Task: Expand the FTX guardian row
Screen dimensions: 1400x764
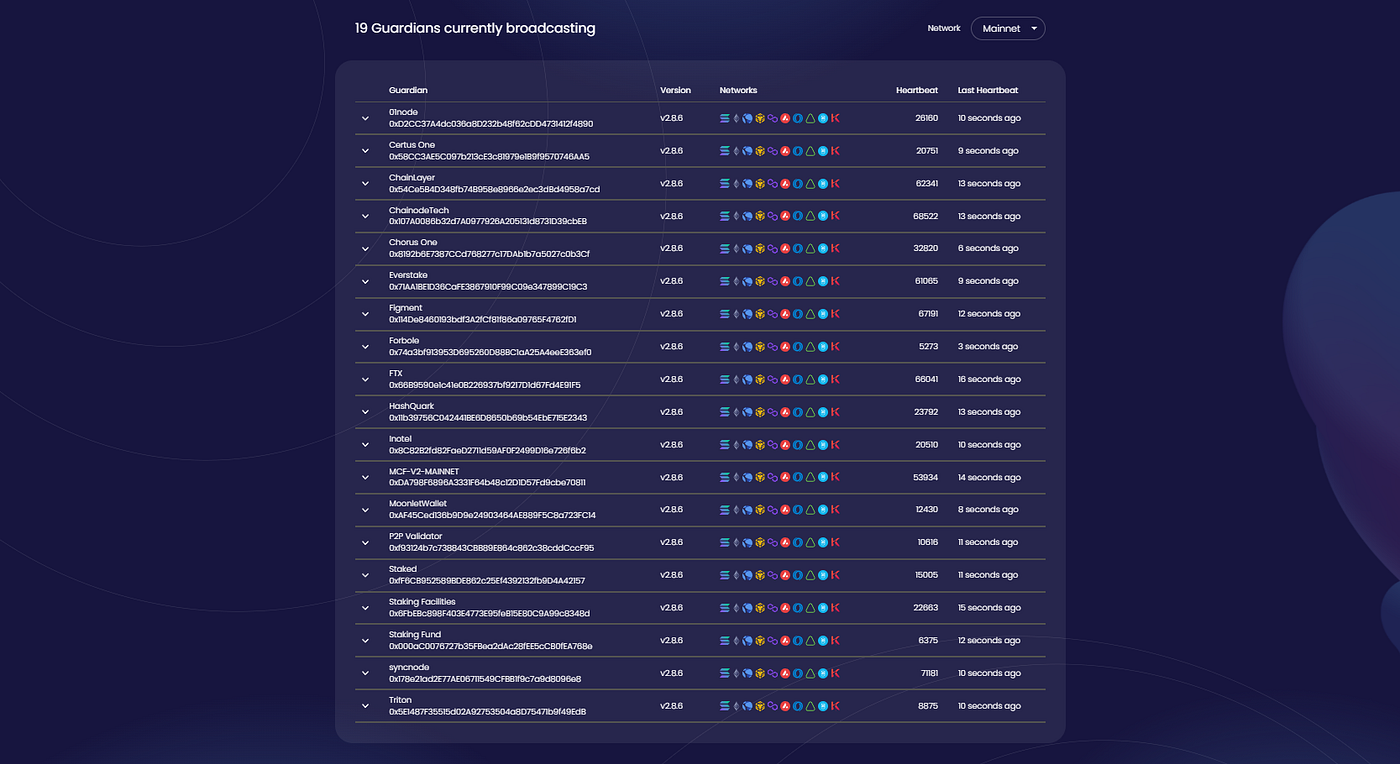Action: pyautogui.click(x=366, y=380)
